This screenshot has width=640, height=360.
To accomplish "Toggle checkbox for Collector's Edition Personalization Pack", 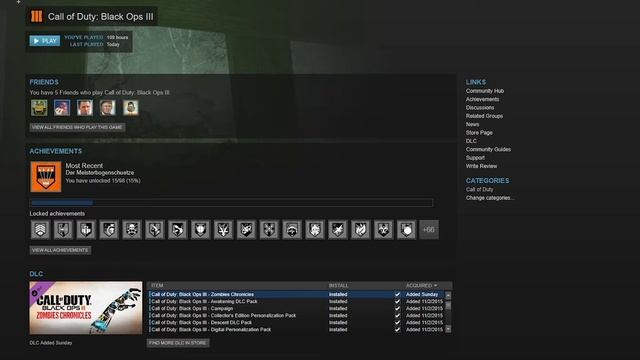I will click(x=397, y=316).
